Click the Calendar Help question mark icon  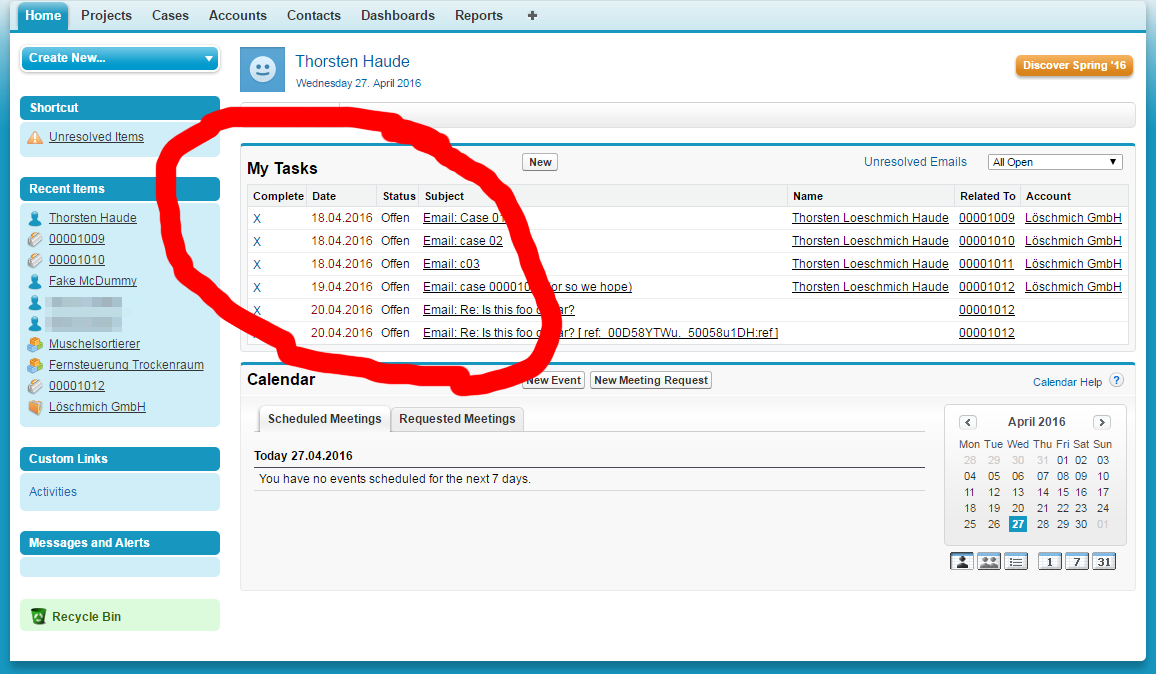(1116, 381)
